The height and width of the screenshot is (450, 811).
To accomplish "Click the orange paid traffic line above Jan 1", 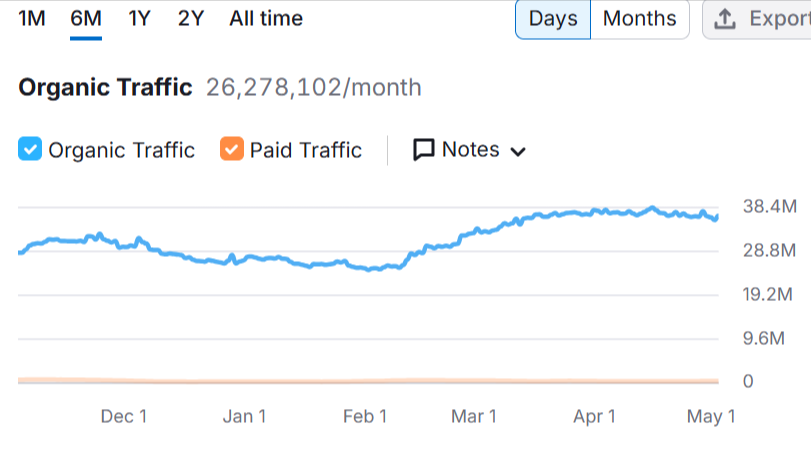I will 244,381.
